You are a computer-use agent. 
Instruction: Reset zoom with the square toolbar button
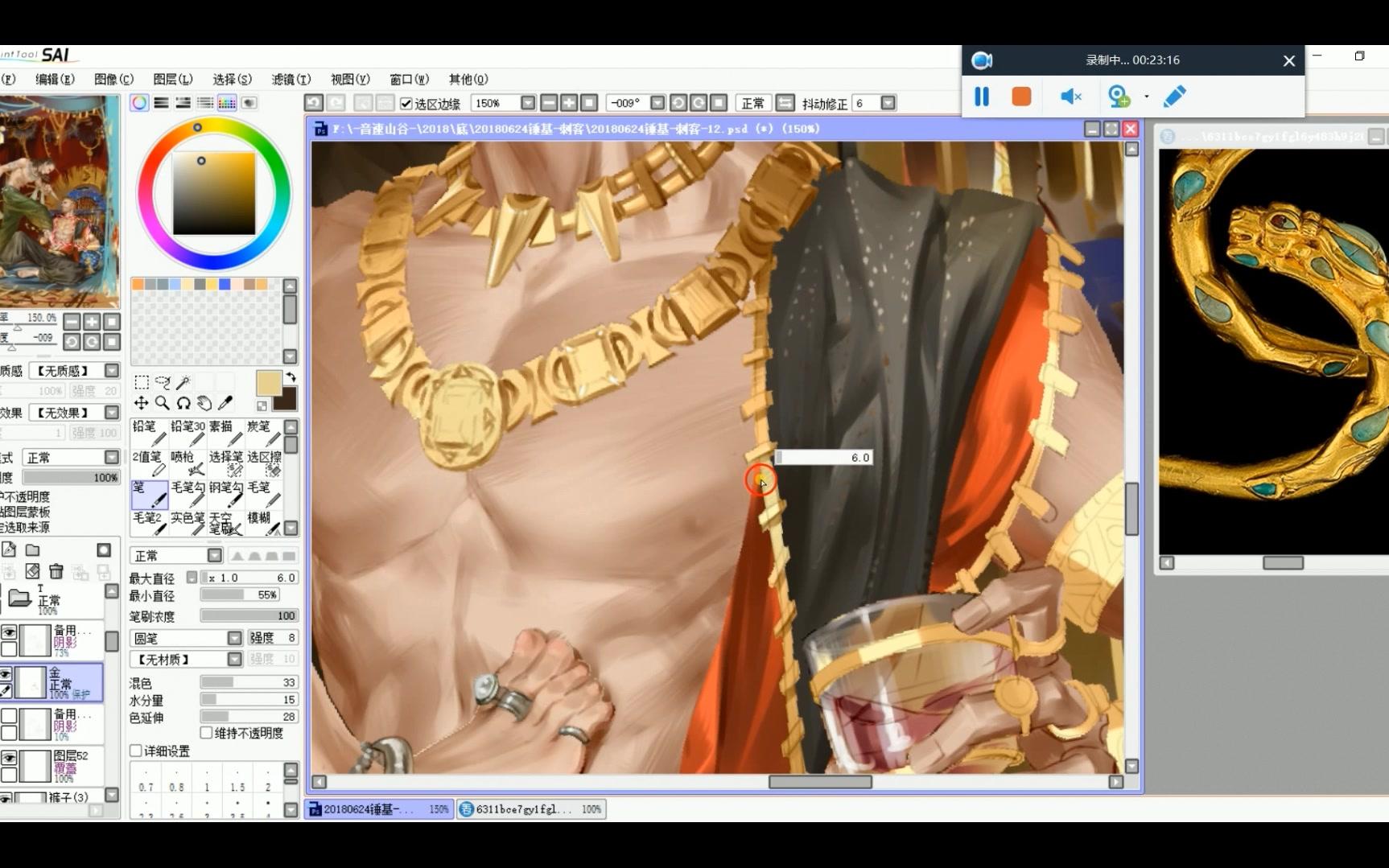[x=589, y=103]
